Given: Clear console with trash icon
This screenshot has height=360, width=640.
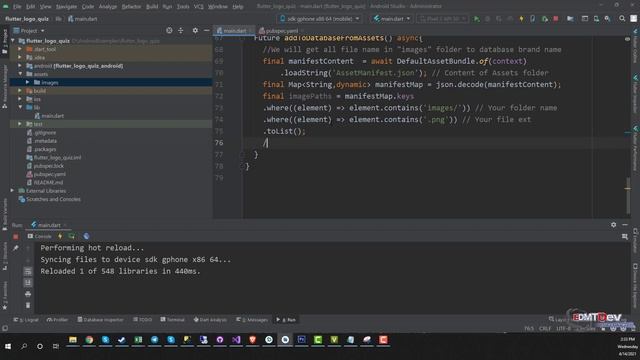Looking at the screenshot, I should [x=28, y=305].
